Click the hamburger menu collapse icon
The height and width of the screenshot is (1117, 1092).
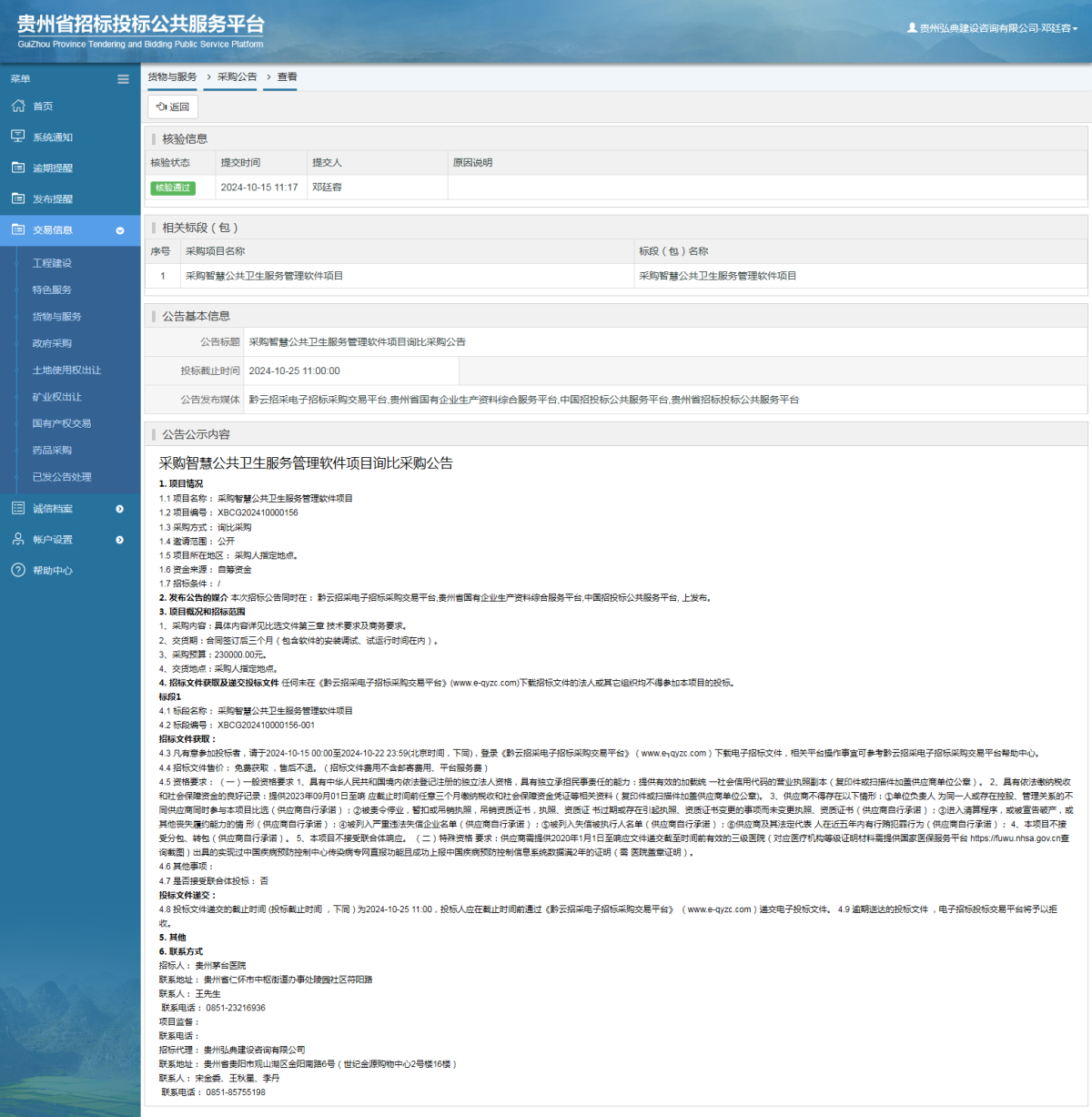point(123,79)
